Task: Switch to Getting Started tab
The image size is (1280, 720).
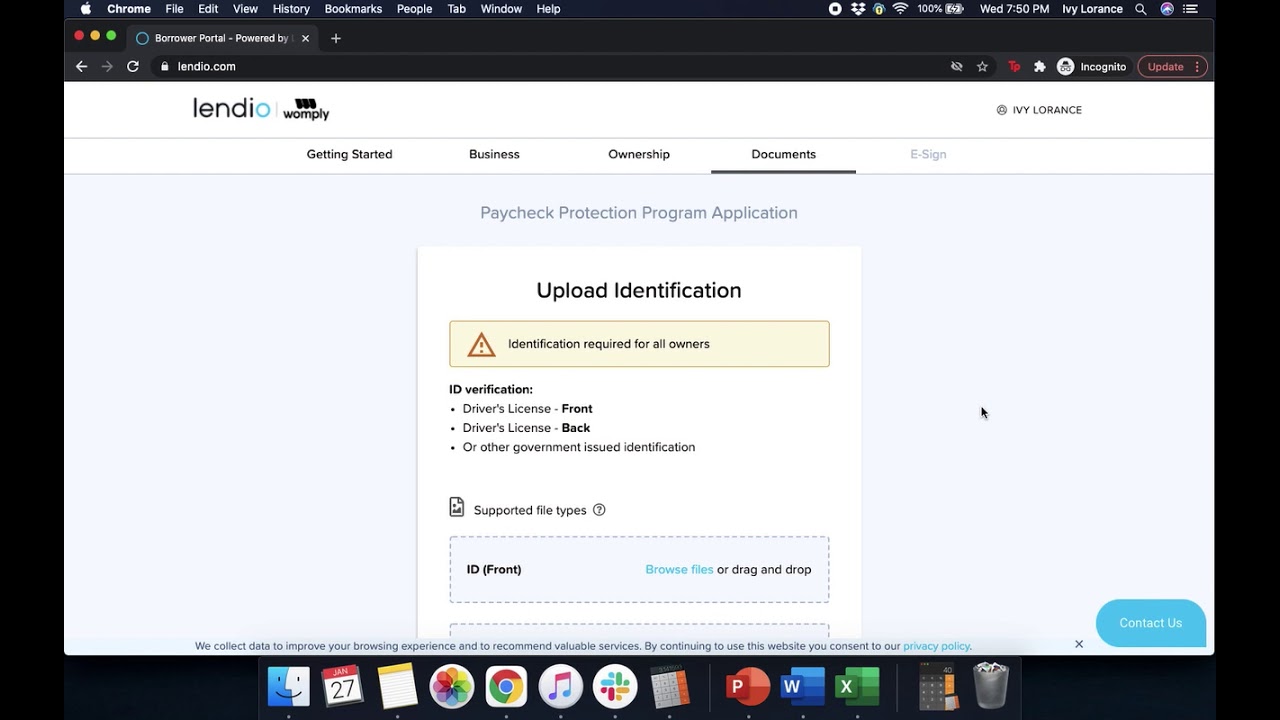Action: coord(349,154)
